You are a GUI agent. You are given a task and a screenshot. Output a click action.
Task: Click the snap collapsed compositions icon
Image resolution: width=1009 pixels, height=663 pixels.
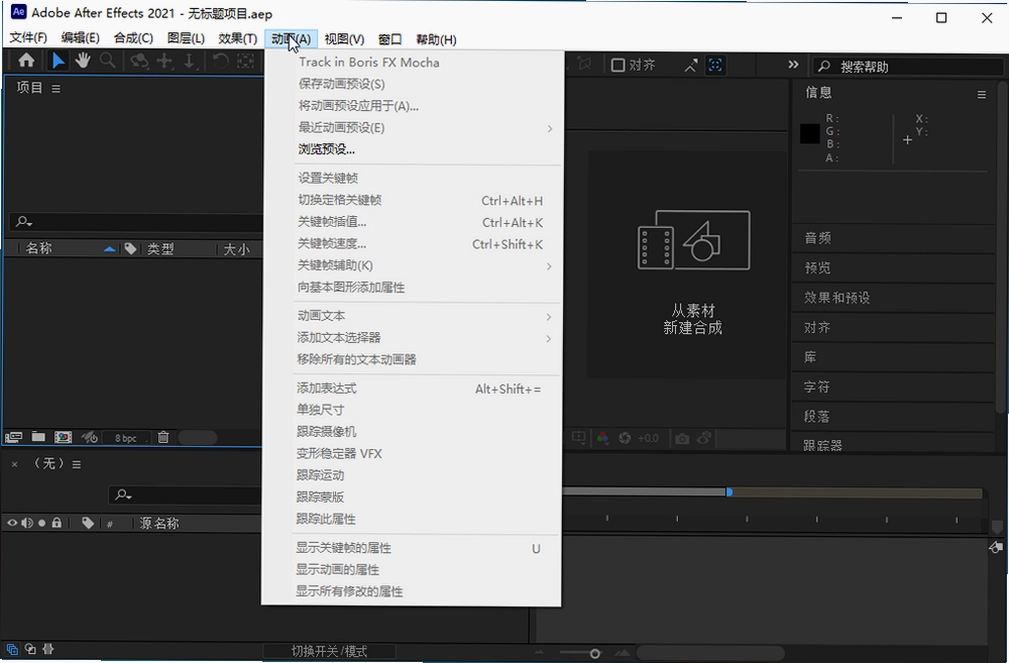[715, 65]
